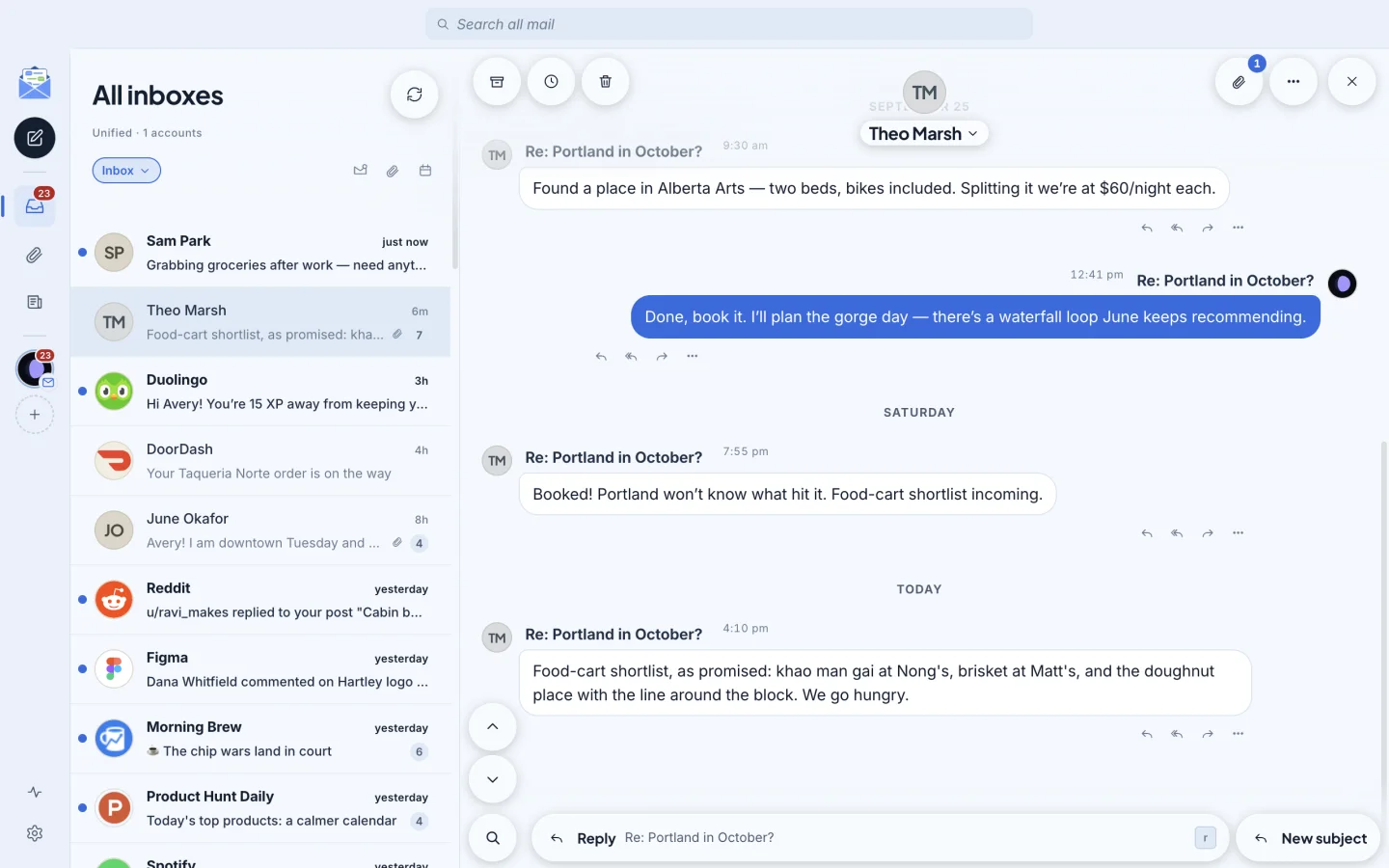Delete the conversation with trash icon
Viewport: 1389px width, 868px height.
coord(606,82)
